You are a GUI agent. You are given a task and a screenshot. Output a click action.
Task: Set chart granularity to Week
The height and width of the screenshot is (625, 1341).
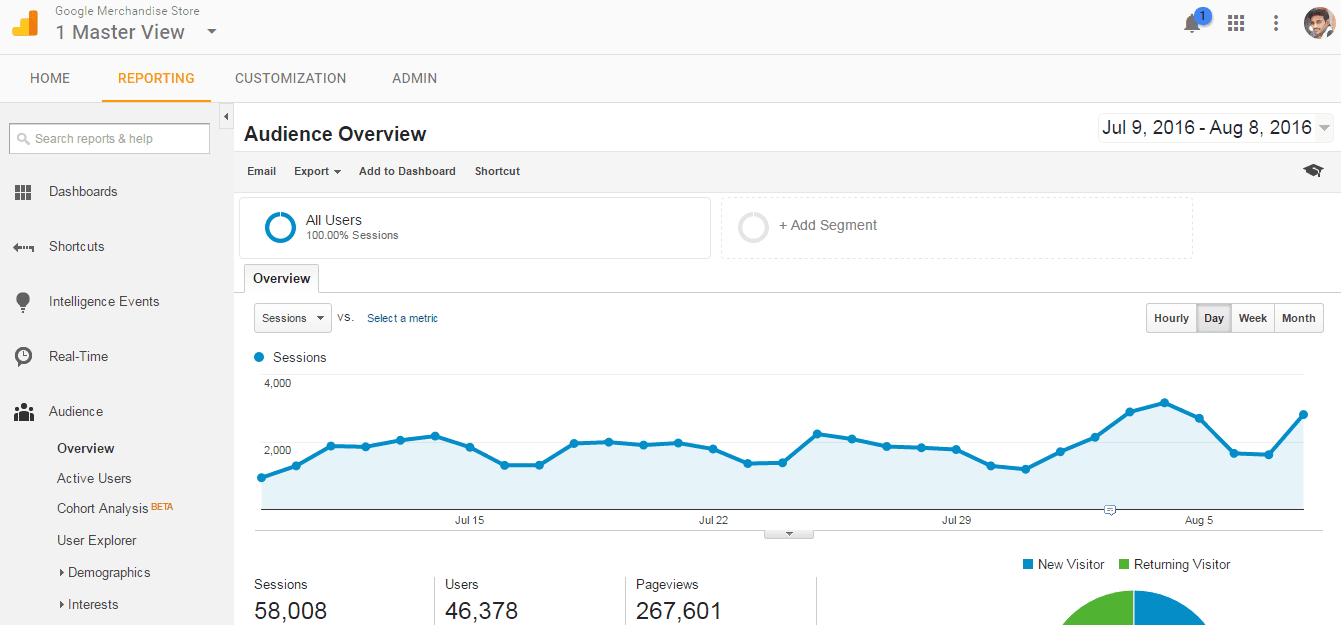[x=1253, y=318]
